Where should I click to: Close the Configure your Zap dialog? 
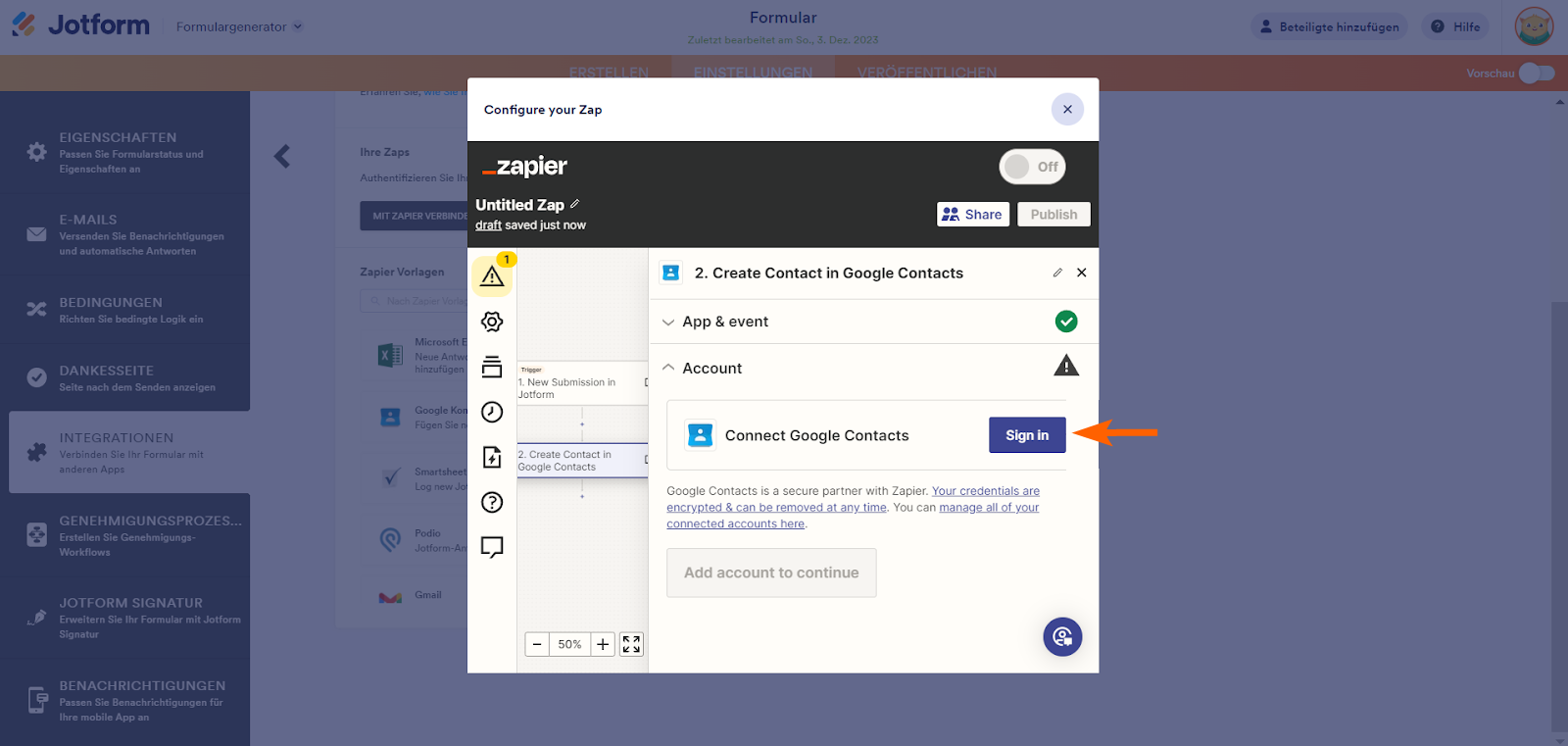(1067, 109)
